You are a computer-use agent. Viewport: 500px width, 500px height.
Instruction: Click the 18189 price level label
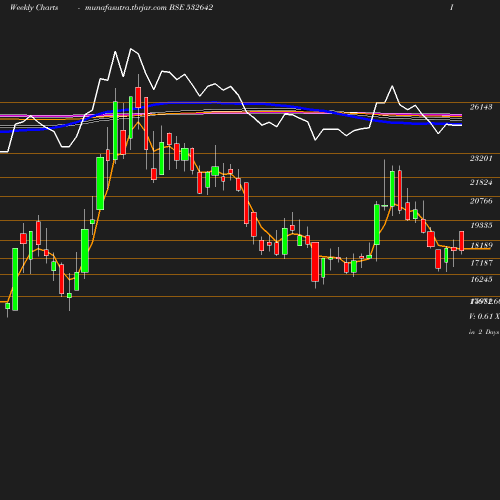tap(481, 245)
